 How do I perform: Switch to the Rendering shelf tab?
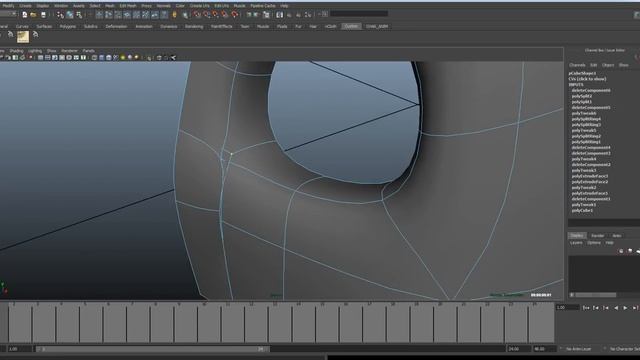[x=194, y=26]
